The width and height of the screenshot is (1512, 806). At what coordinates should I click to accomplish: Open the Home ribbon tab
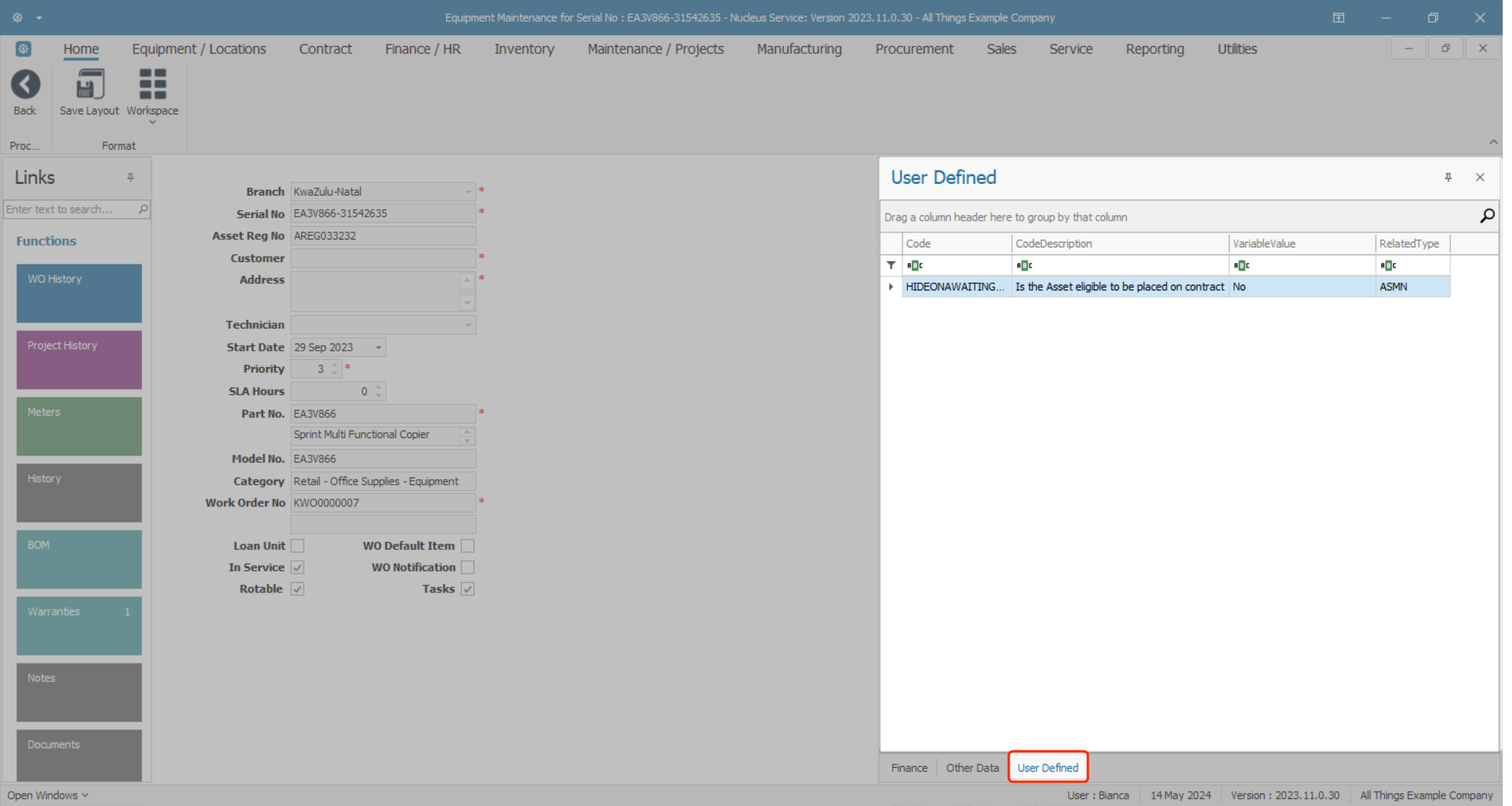[81, 49]
